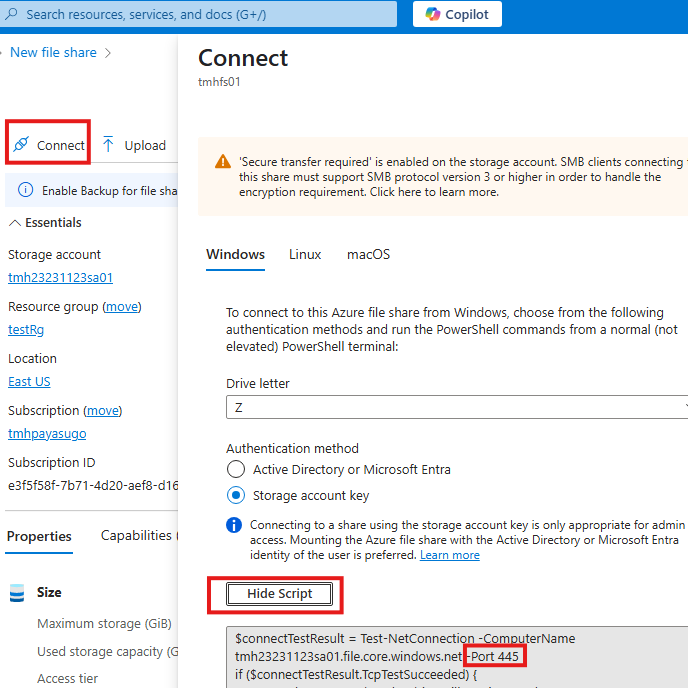This screenshot has height=688, width=688.
Task: Open the Learn more link
Action: coord(450,555)
